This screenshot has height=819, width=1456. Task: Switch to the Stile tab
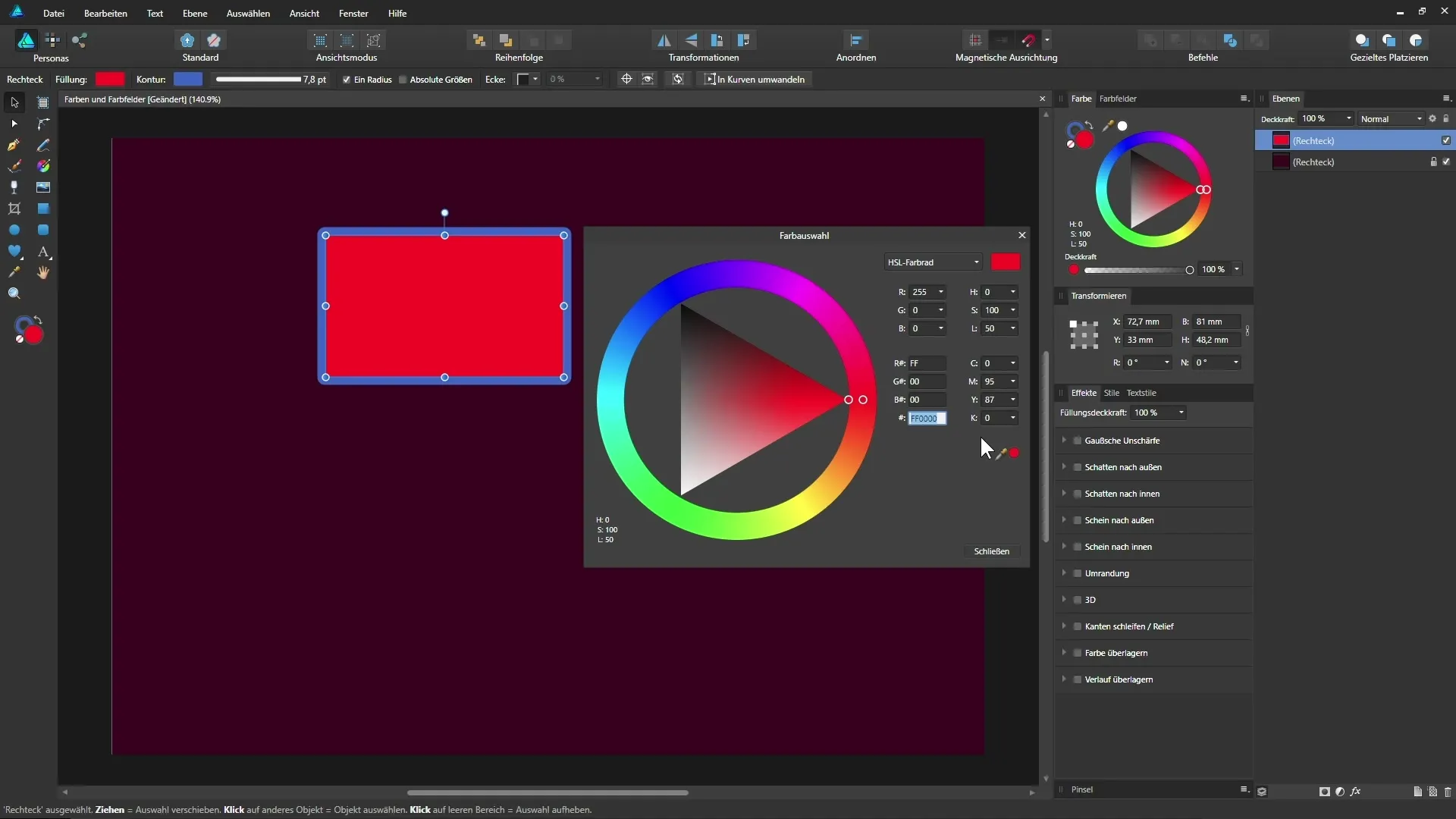click(1111, 393)
